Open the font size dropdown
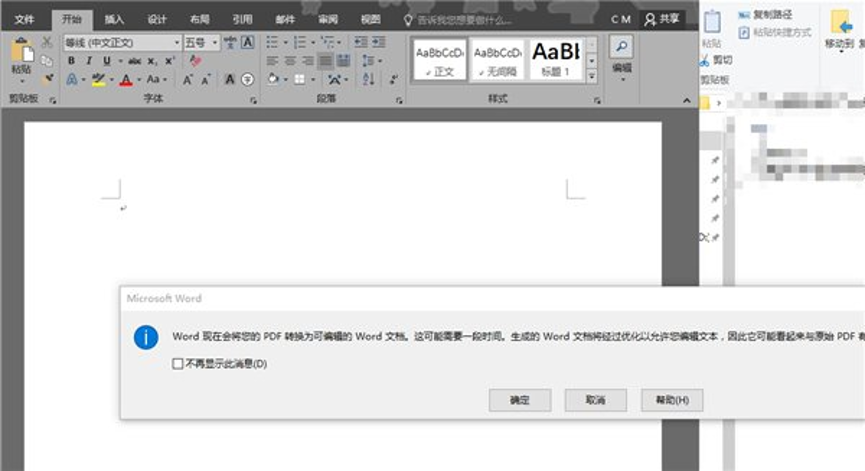Viewport: 865px width, 471px height. (x=215, y=43)
